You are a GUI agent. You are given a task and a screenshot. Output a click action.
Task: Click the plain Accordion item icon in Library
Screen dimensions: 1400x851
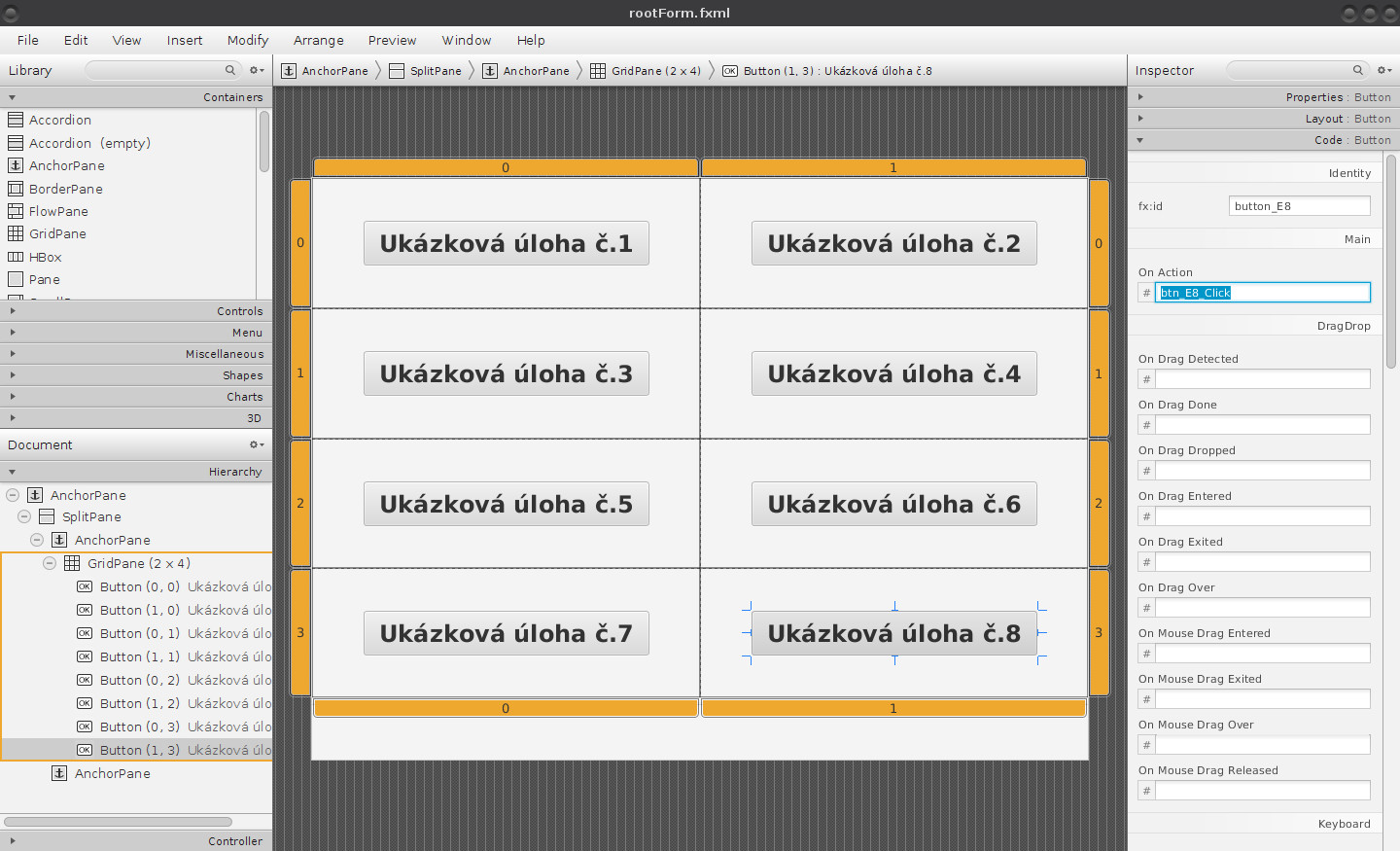point(16,120)
